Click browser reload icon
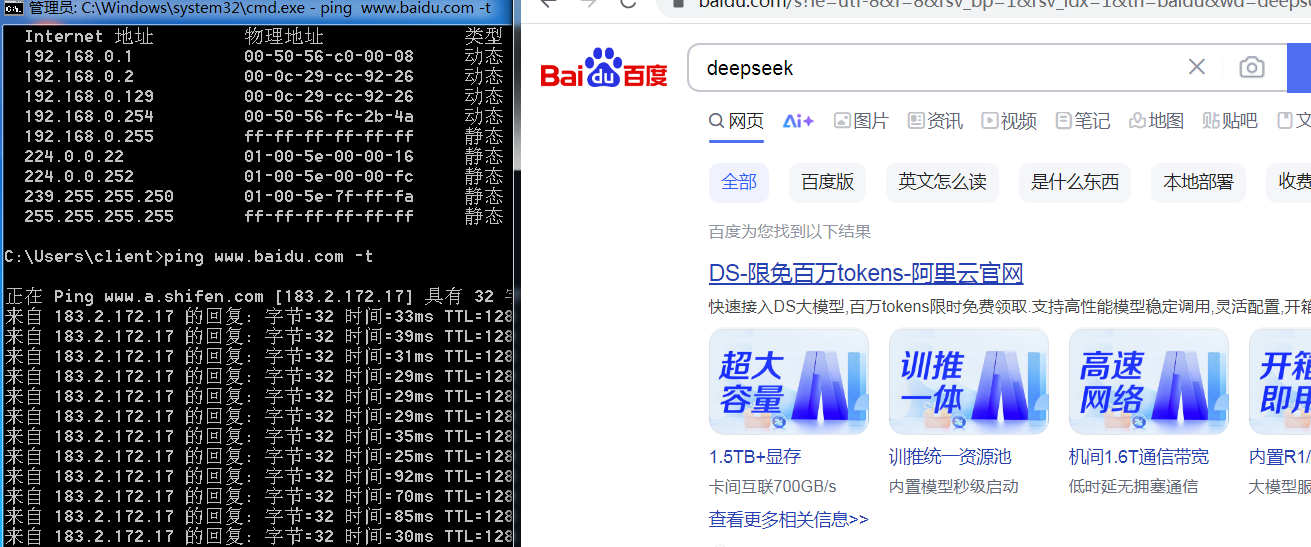1311x547 pixels. pos(628,3)
